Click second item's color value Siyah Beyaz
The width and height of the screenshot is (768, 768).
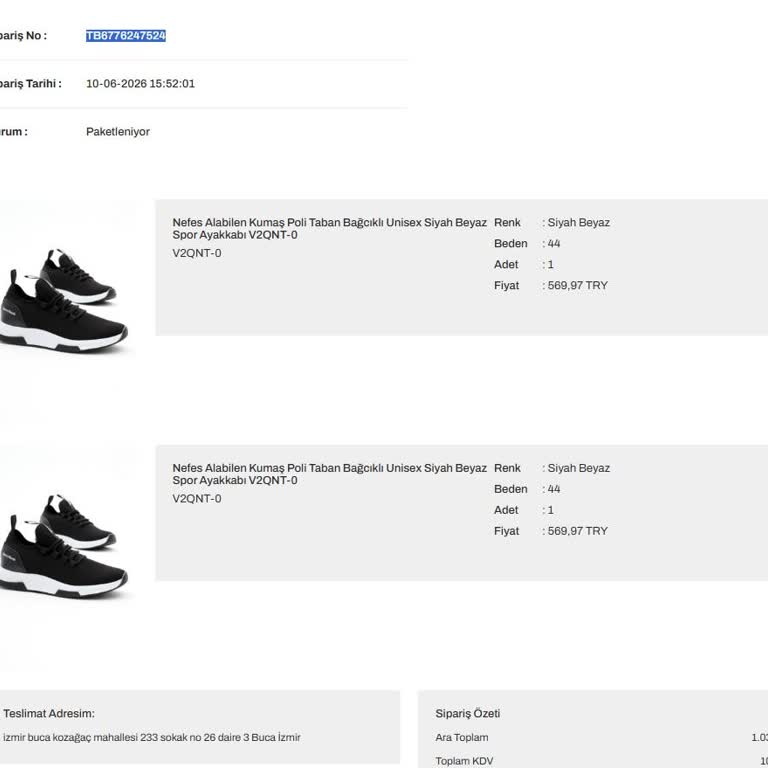(x=578, y=468)
